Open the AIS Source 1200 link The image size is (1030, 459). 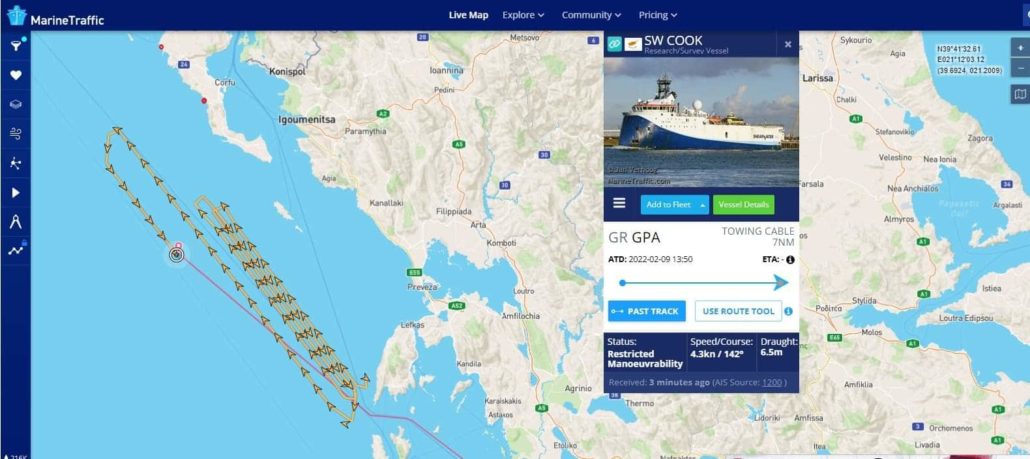(772, 383)
